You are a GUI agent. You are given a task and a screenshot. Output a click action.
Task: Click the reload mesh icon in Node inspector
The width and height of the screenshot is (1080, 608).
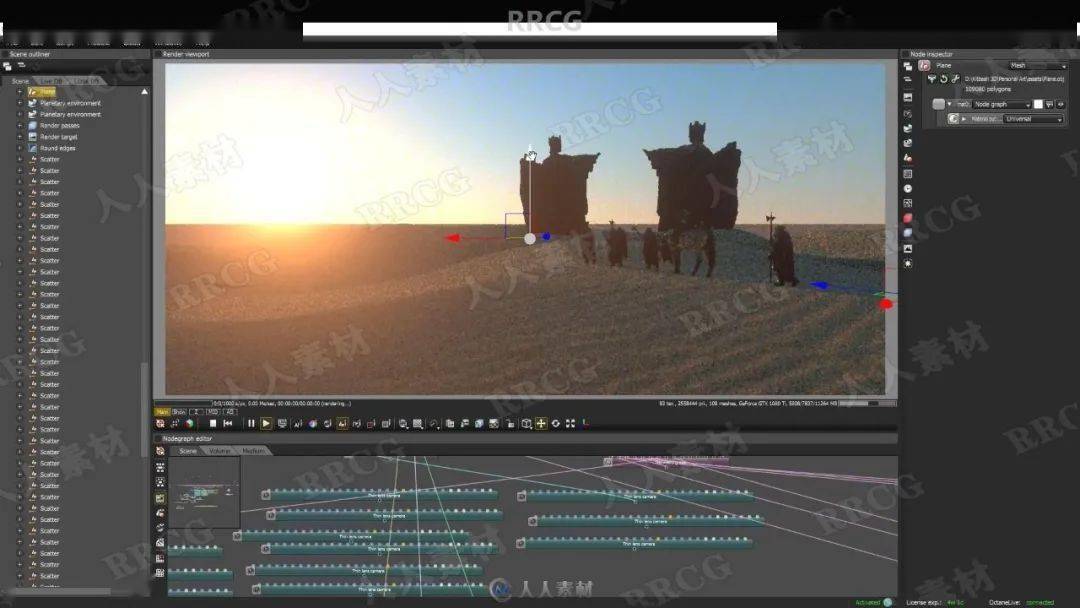tap(944, 78)
